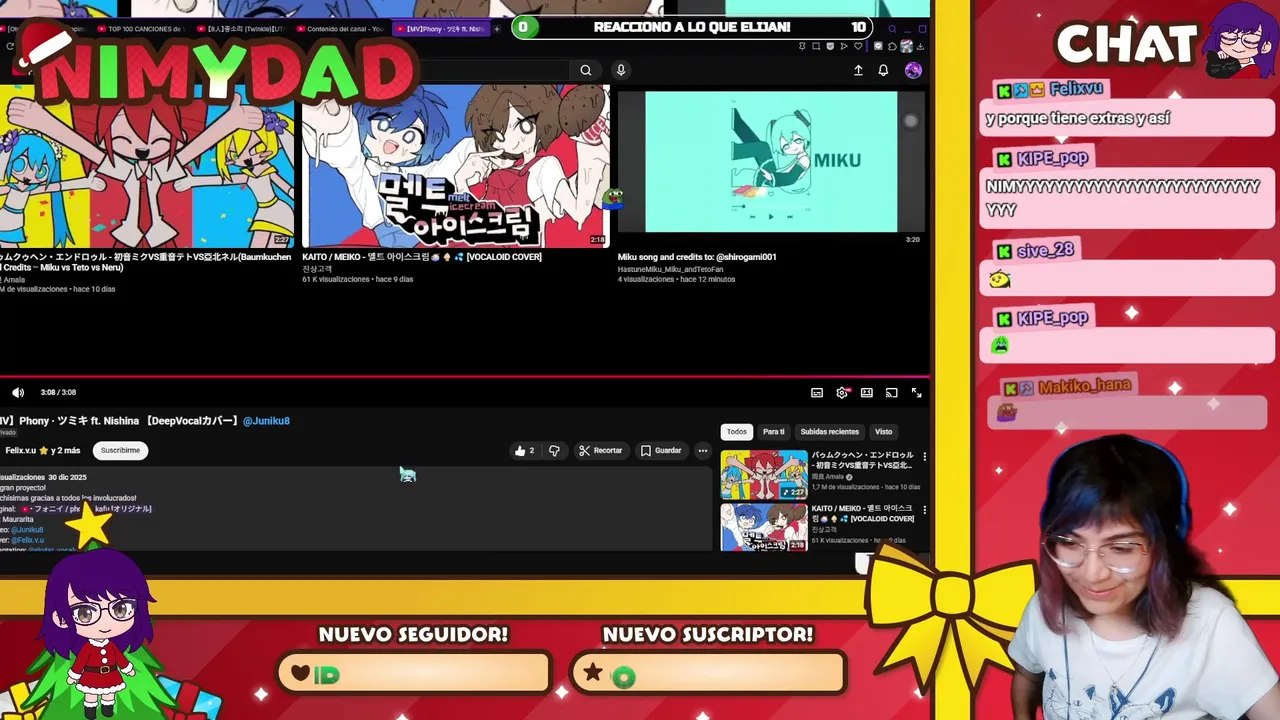
Task: Play the end-screen Baumkuchen Endroll thumbnail
Action: (x=148, y=166)
